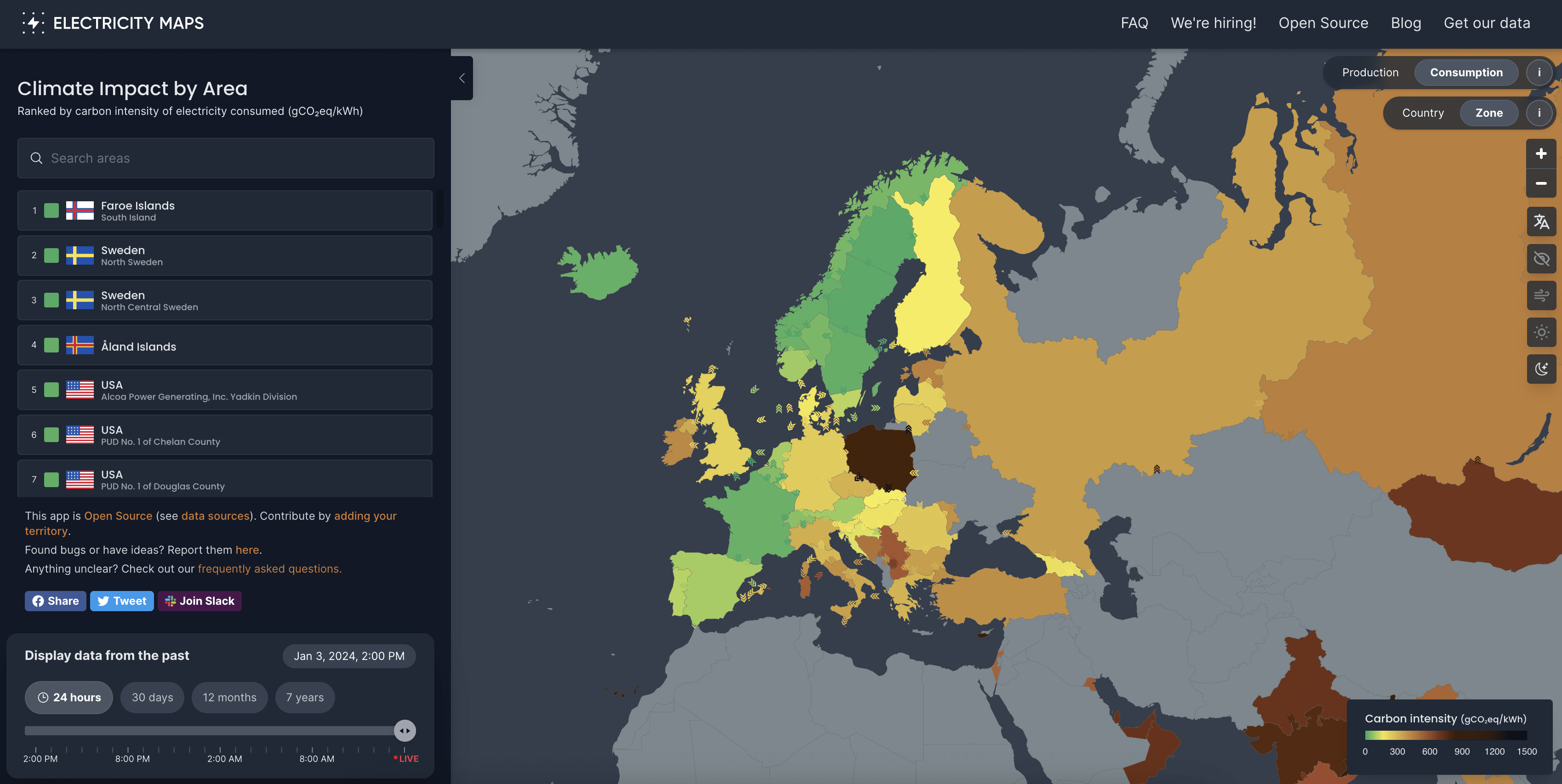
Task: Open the Åland Islands entry
Action: 225,345
